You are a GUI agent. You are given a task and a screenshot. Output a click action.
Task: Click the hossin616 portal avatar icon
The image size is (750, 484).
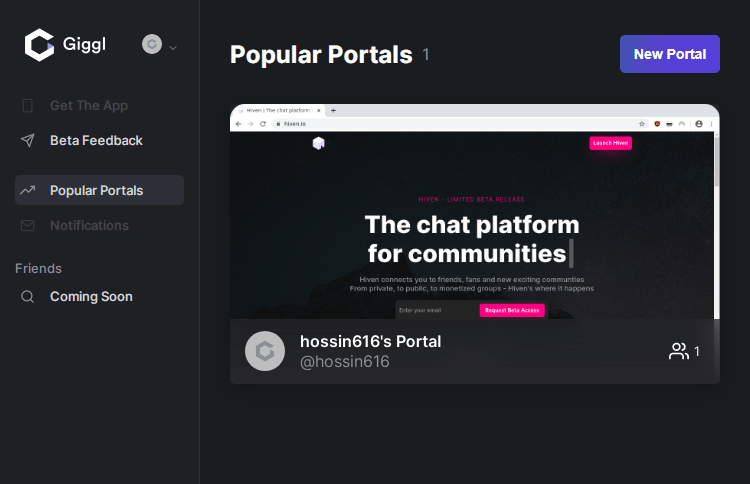tap(265, 351)
